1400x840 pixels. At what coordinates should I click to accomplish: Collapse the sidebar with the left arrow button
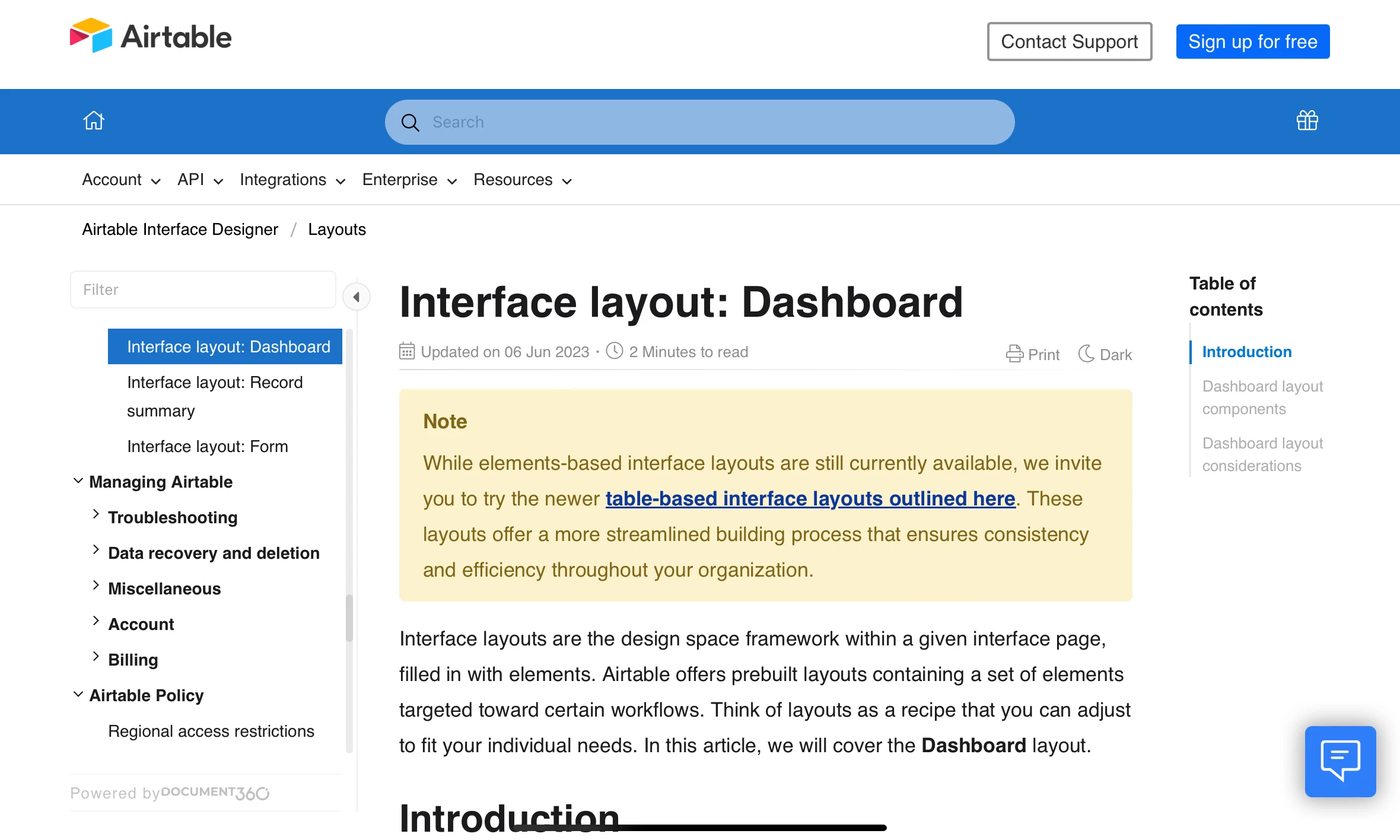357,297
